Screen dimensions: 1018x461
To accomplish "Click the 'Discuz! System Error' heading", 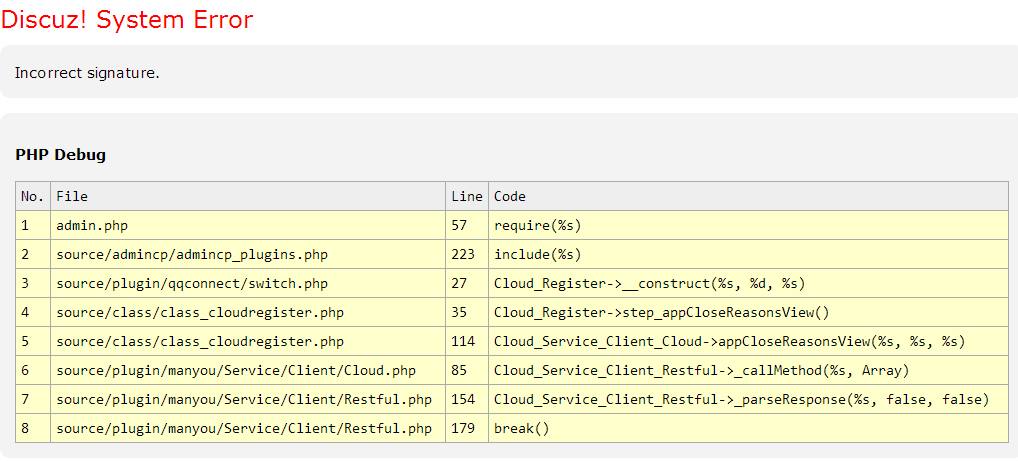I will [127, 19].
